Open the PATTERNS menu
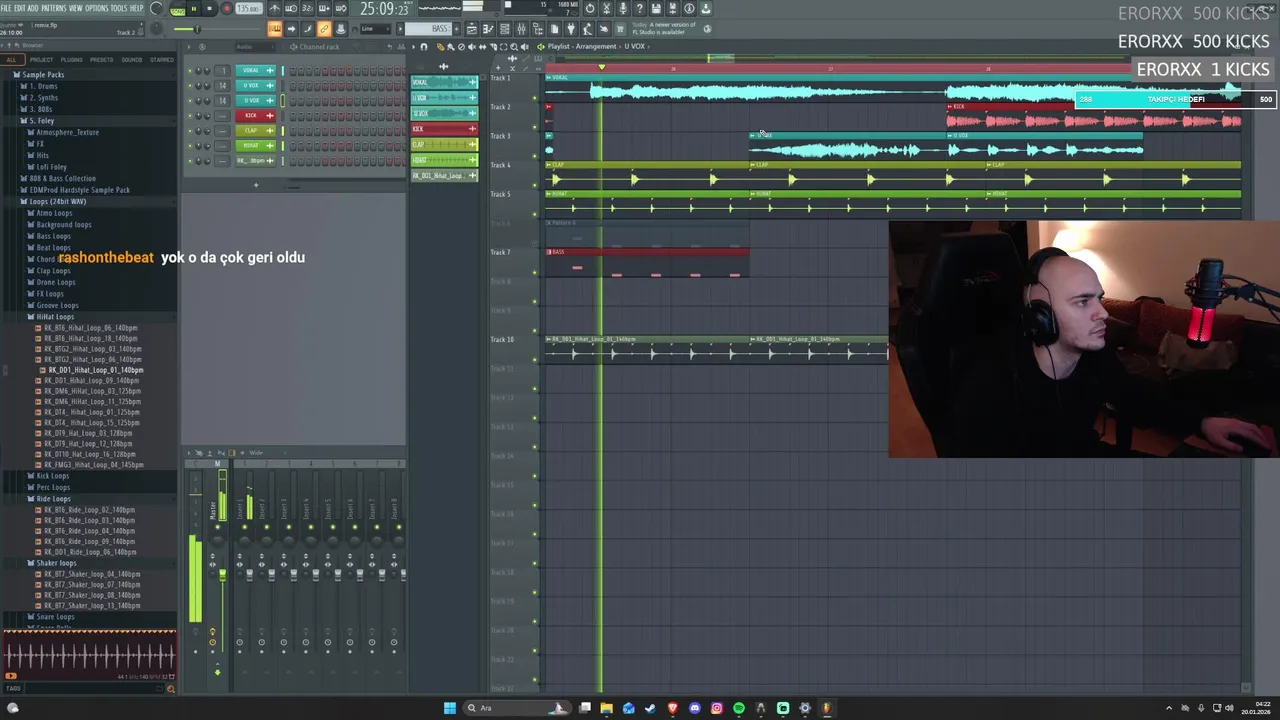 tap(53, 8)
